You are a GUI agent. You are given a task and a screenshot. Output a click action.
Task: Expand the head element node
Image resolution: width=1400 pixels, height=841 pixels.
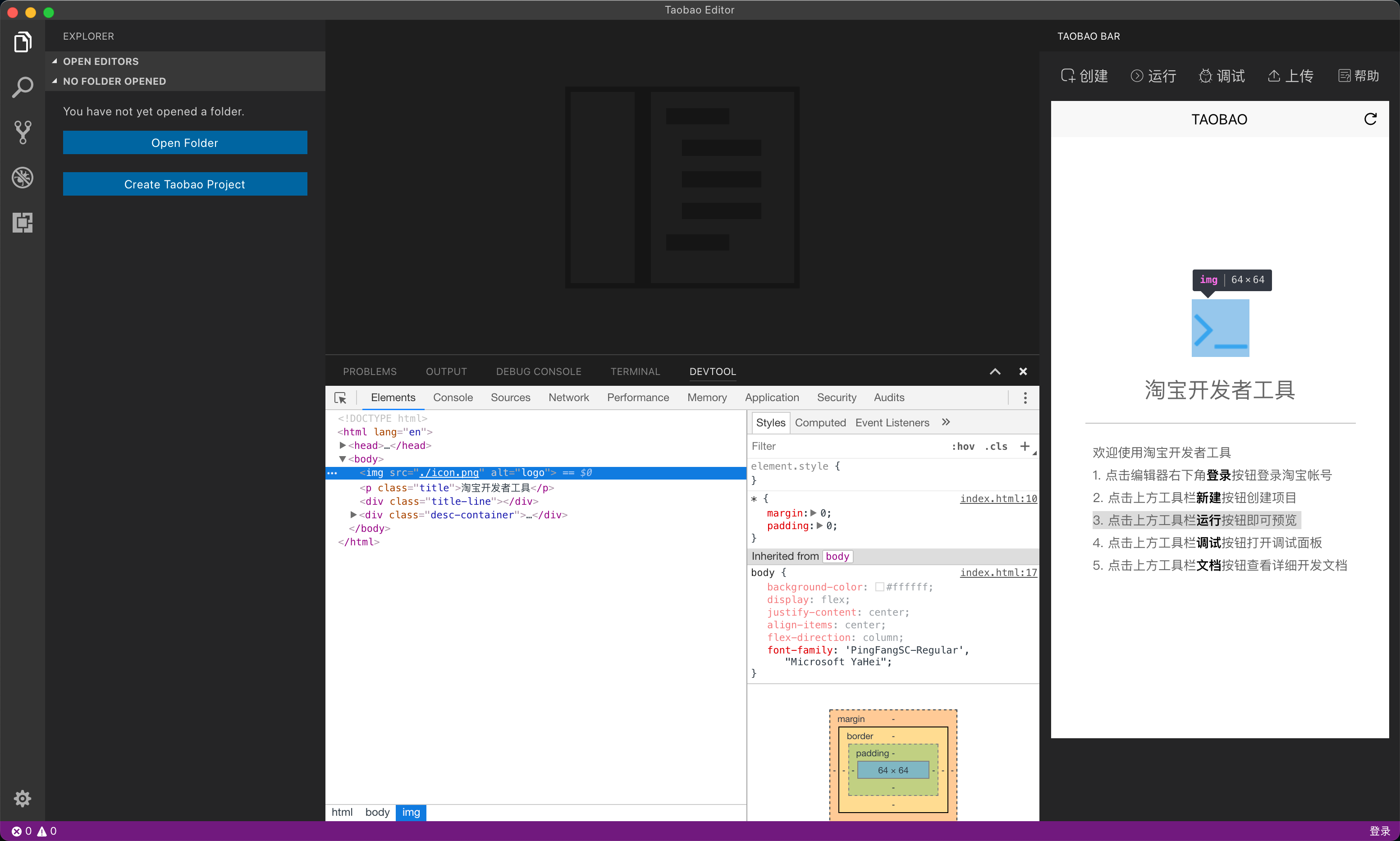[x=343, y=445]
